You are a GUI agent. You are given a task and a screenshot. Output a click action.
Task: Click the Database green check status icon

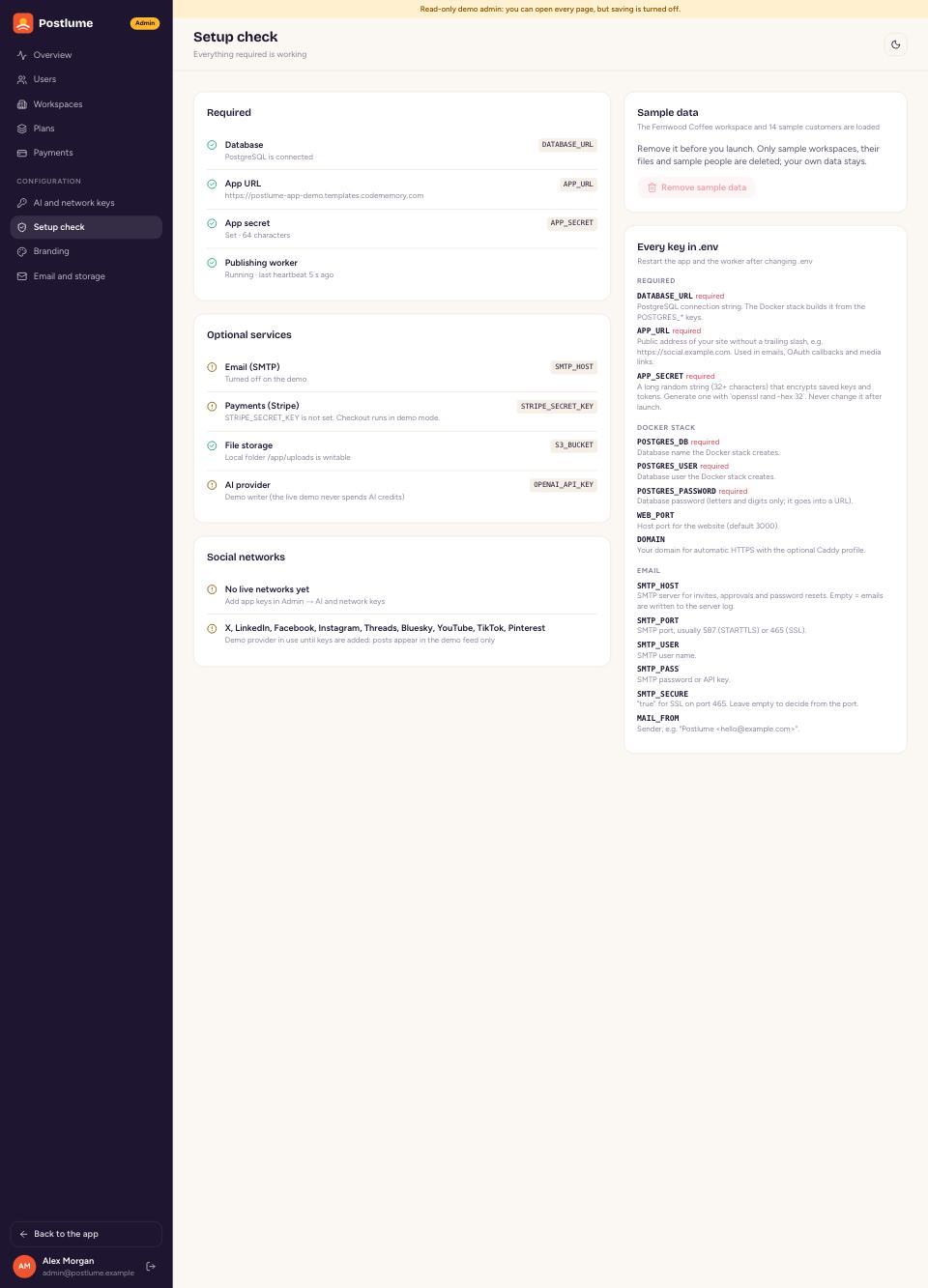click(212, 145)
